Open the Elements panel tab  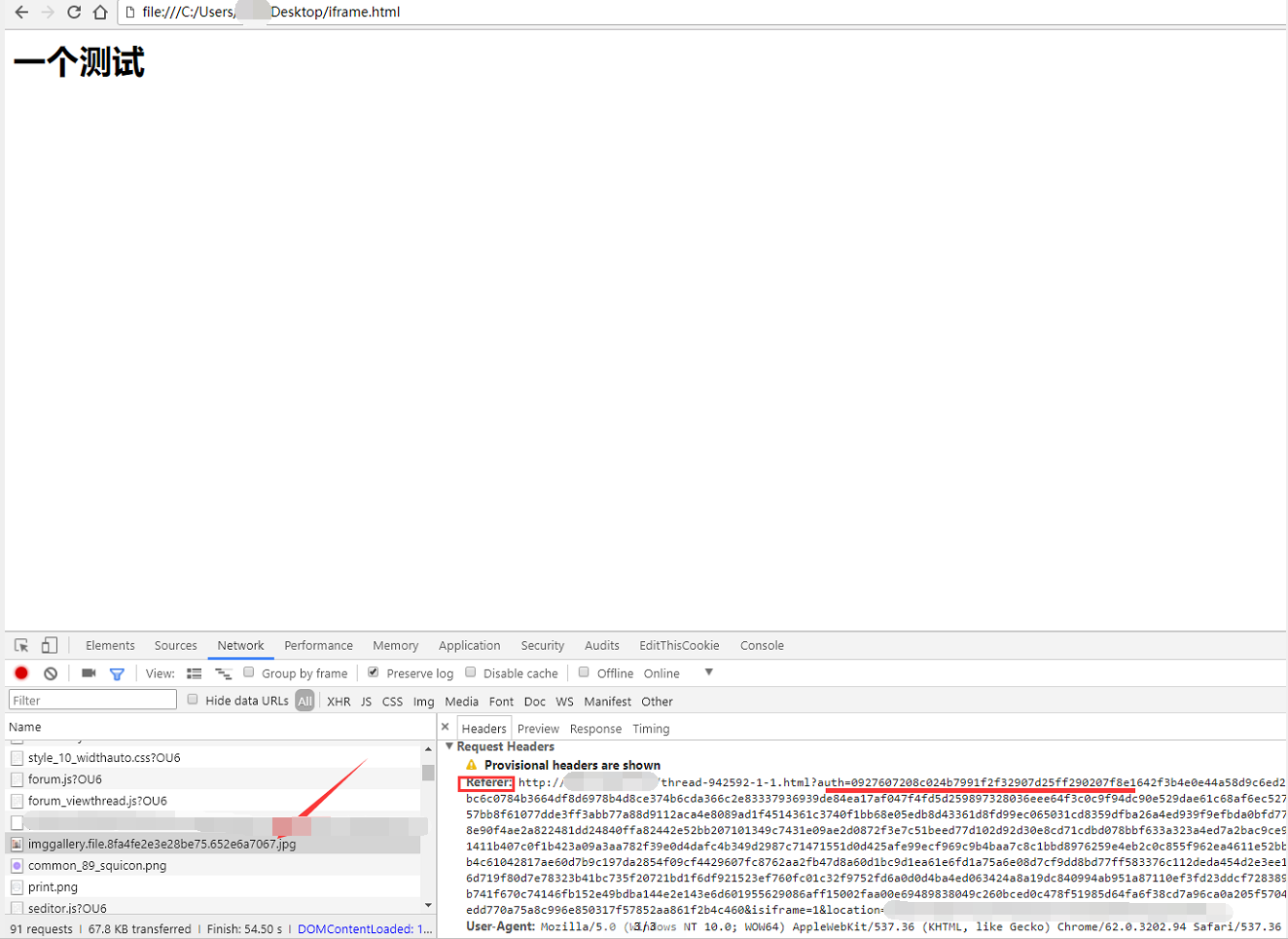click(110, 645)
